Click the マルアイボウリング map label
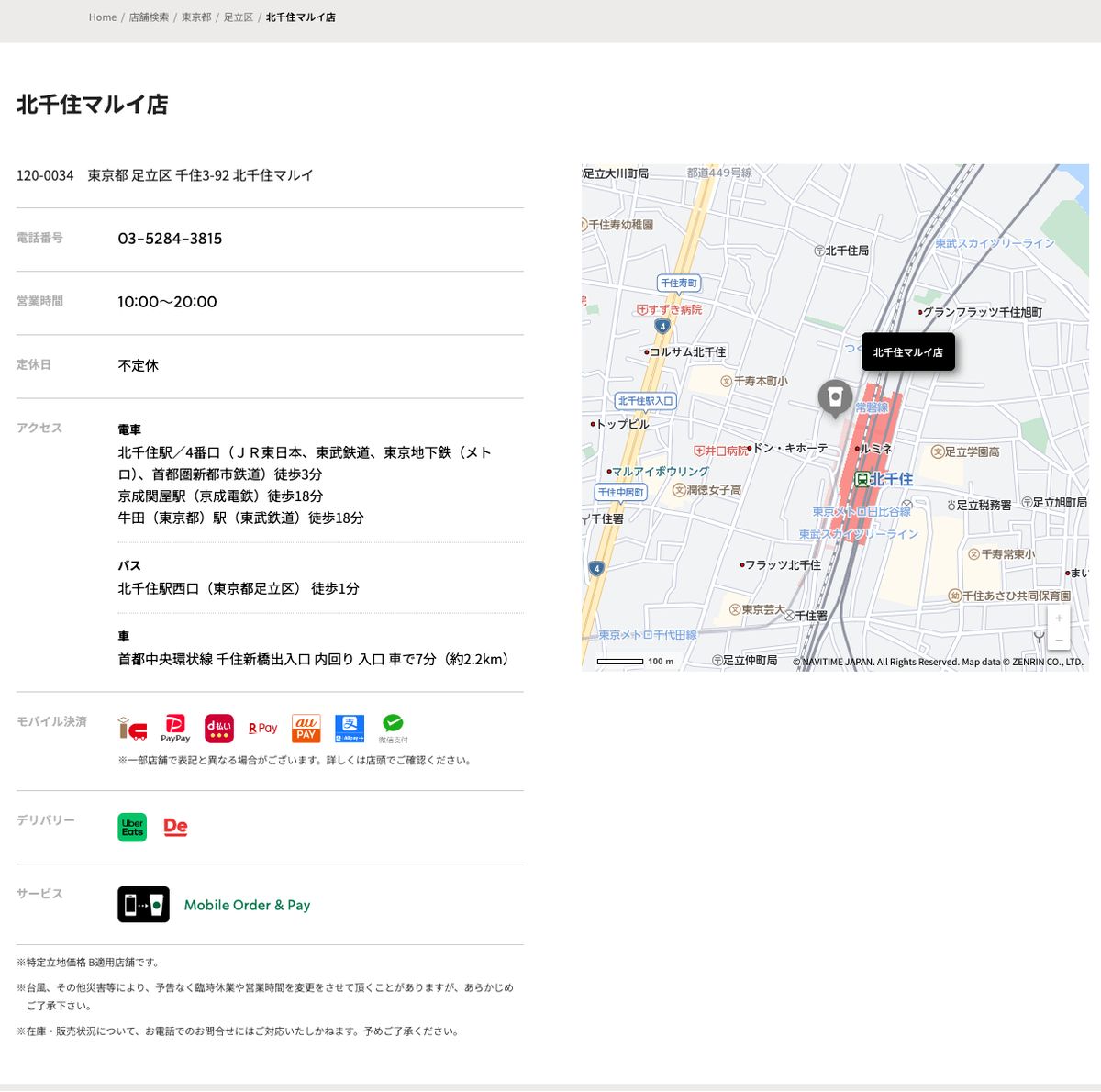The height and width of the screenshot is (1092, 1101). [660, 472]
